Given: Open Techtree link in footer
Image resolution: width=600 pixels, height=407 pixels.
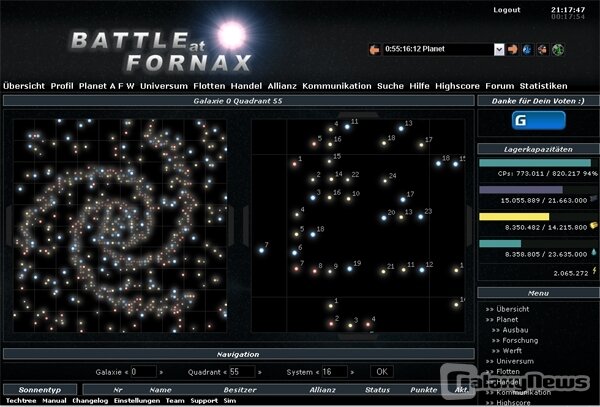Looking at the screenshot, I should point(21,400).
